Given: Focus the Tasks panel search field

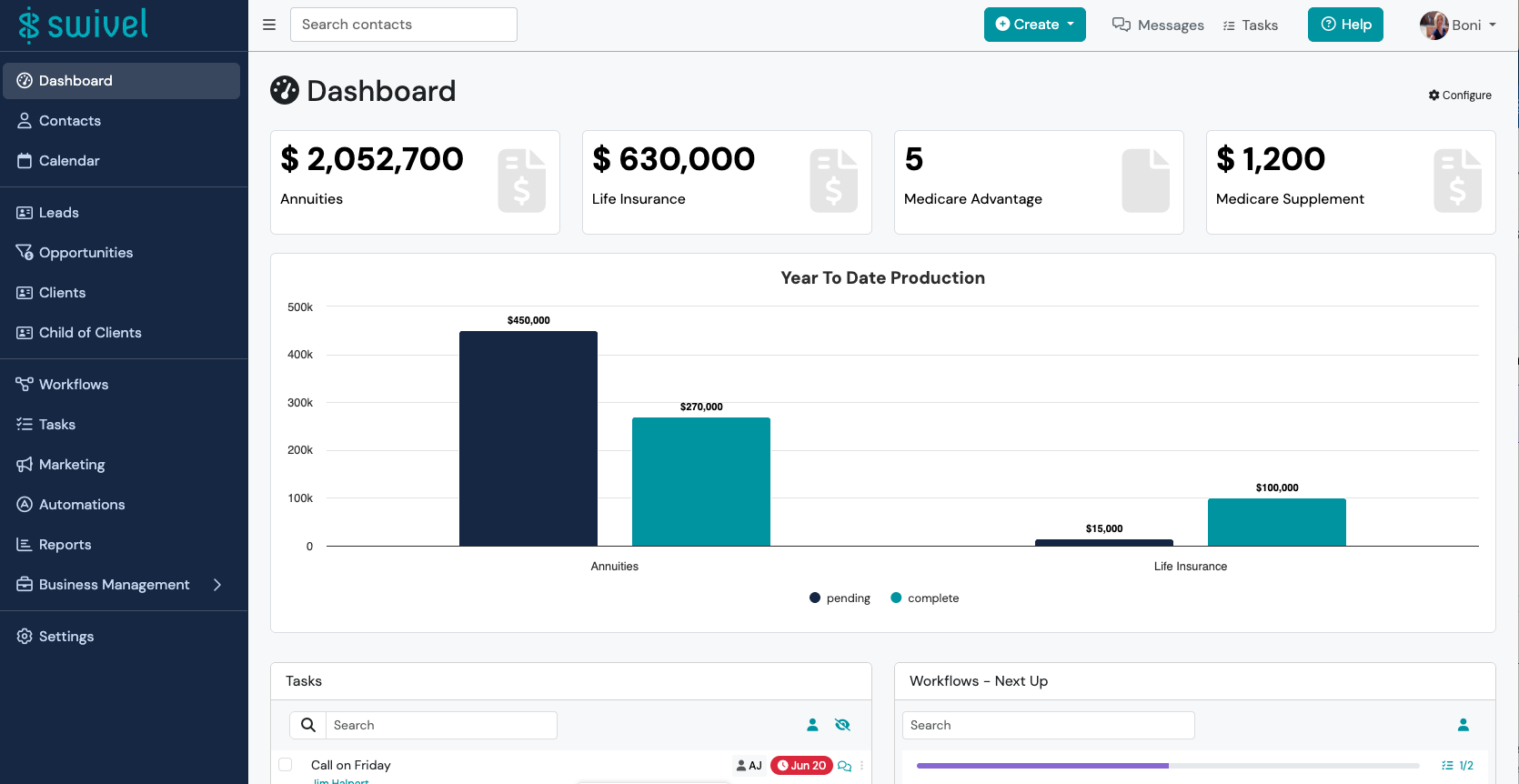Looking at the screenshot, I should (x=441, y=725).
